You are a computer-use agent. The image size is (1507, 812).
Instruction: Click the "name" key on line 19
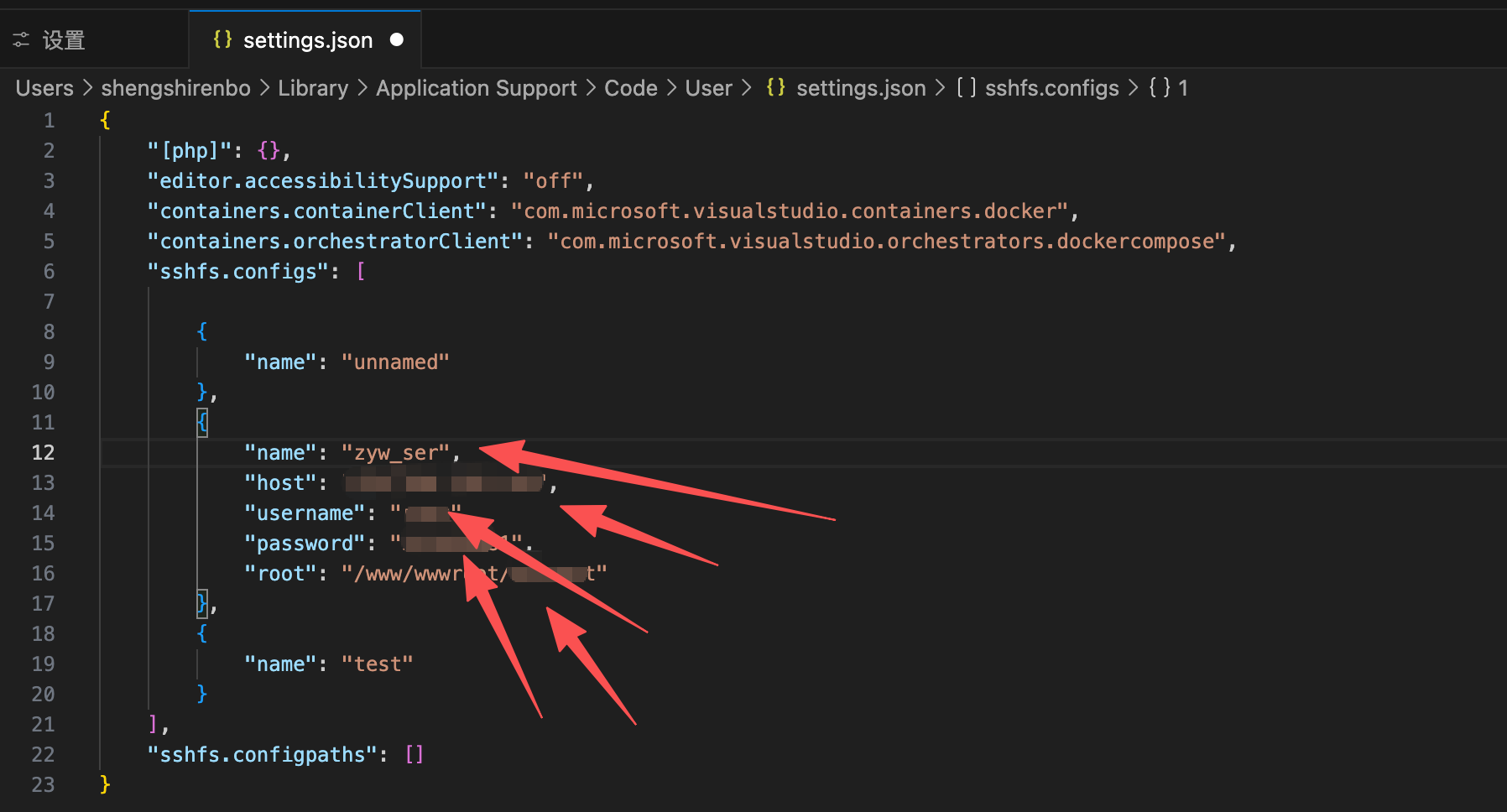click(x=280, y=664)
